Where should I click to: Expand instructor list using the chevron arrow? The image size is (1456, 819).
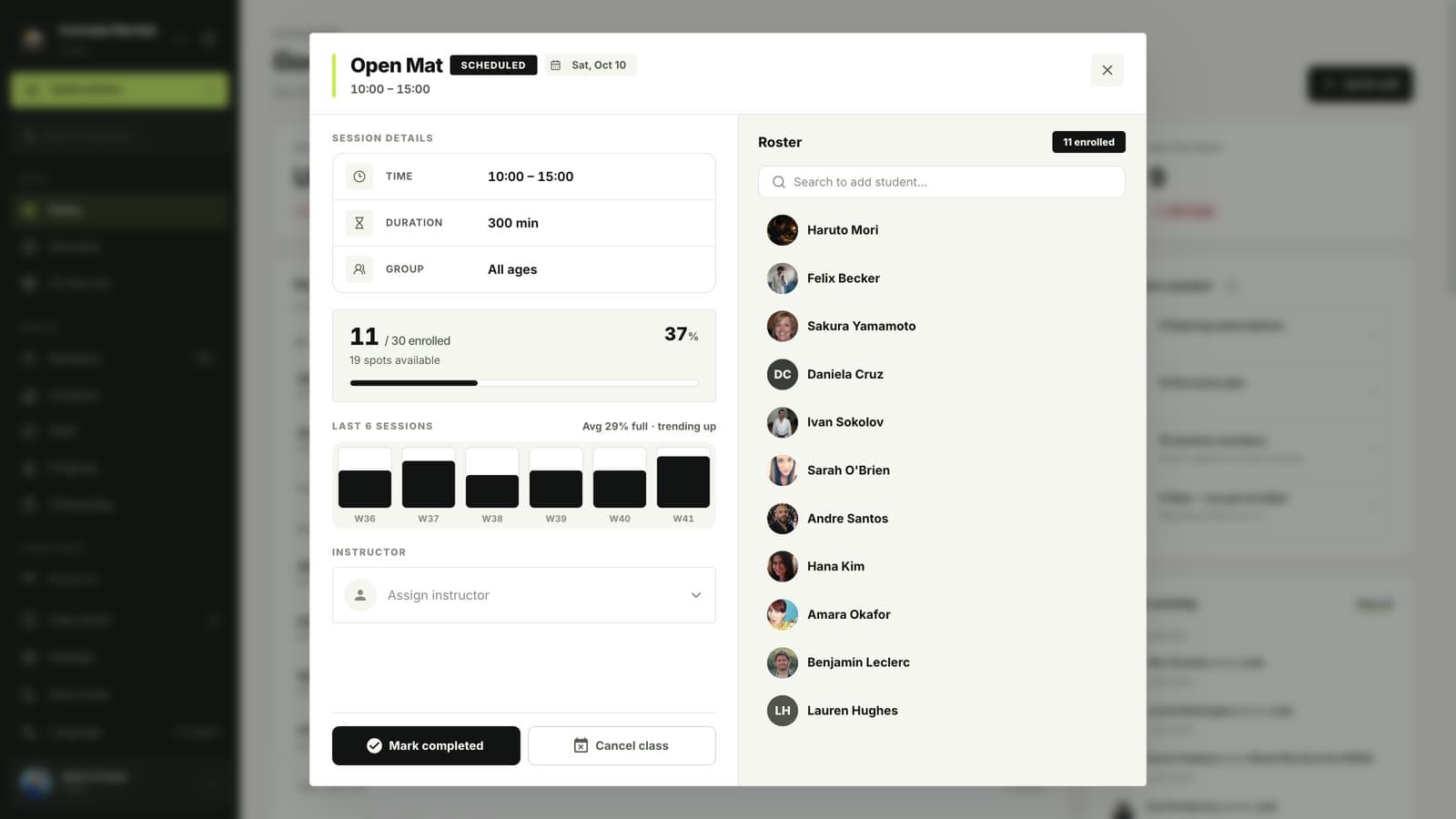(x=696, y=595)
